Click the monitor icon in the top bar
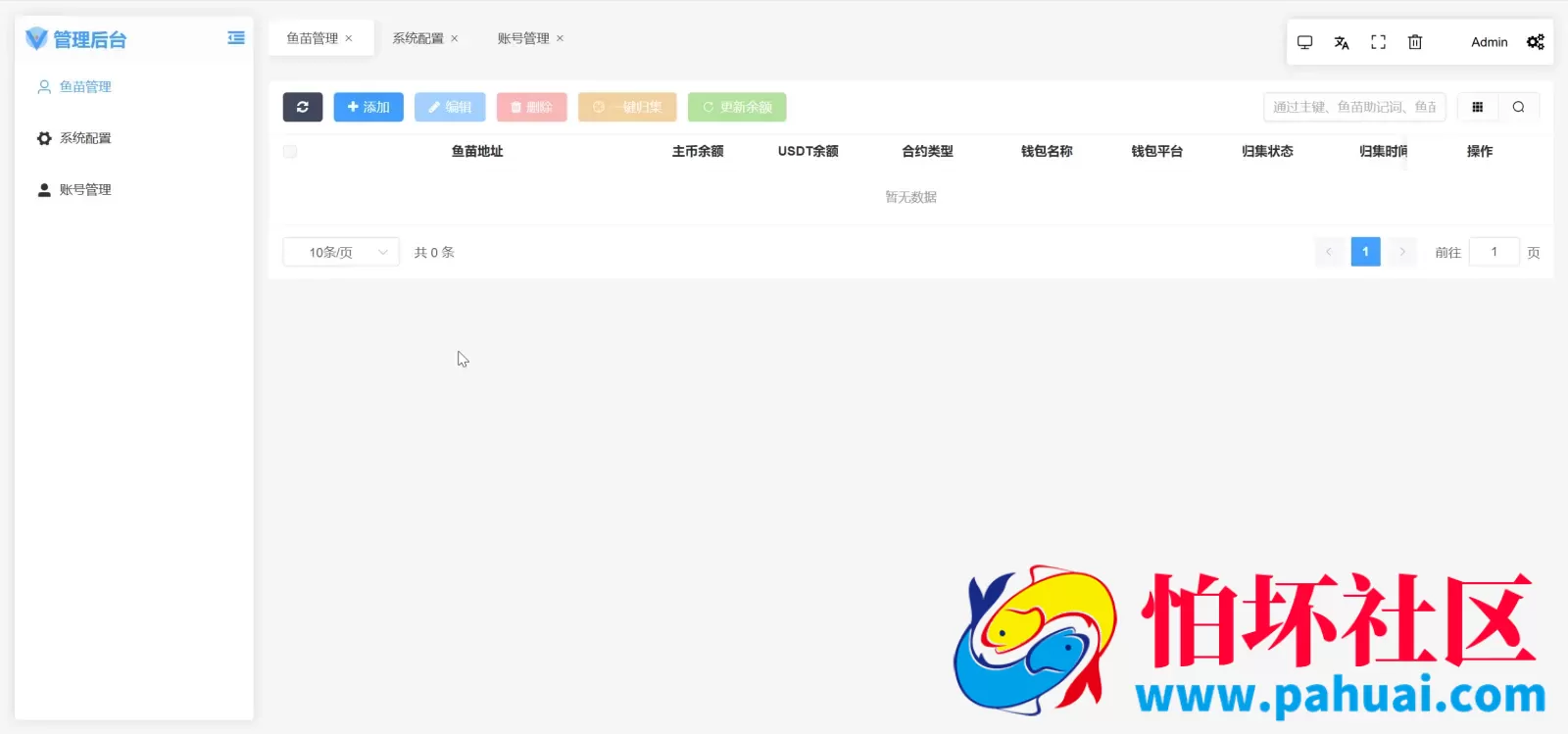The height and width of the screenshot is (734, 1568). [x=1304, y=42]
